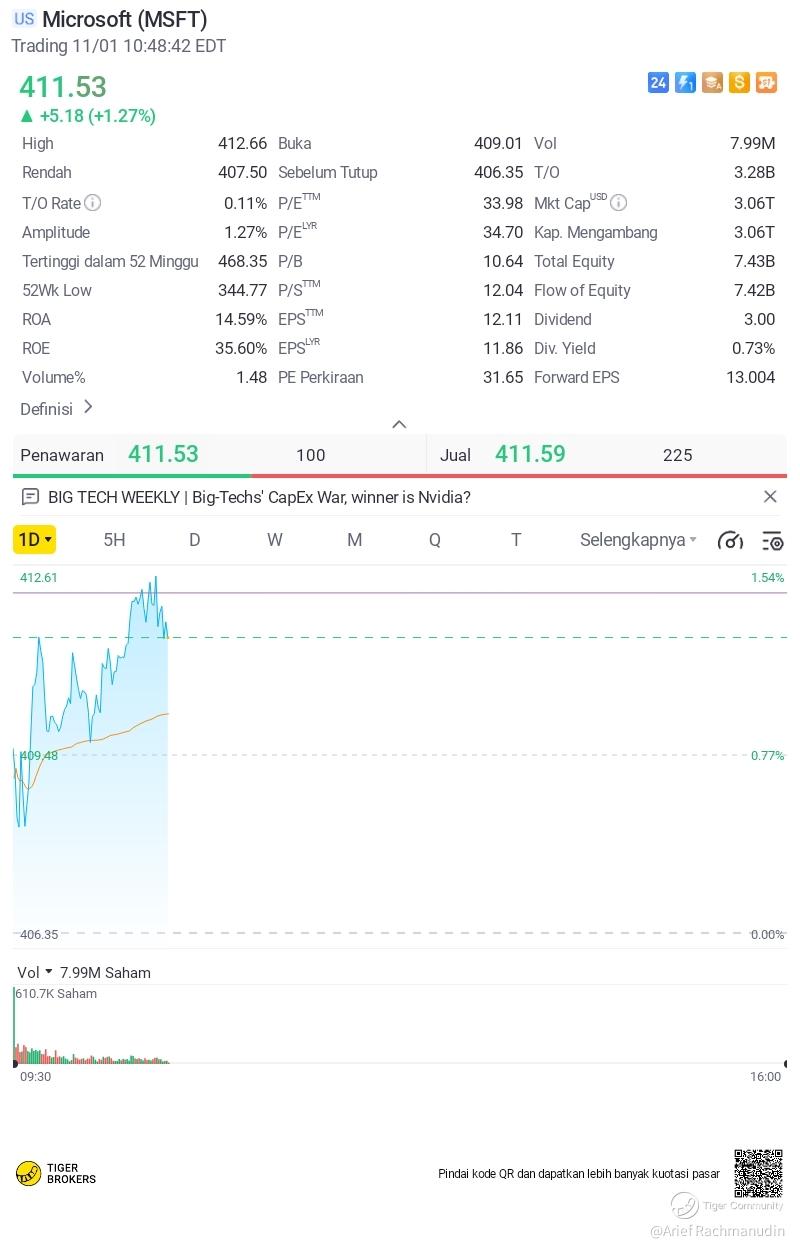This screenshot has height=1250, width=800.
Task: Open chart display settings icon
Action: [x=772, y=541]
